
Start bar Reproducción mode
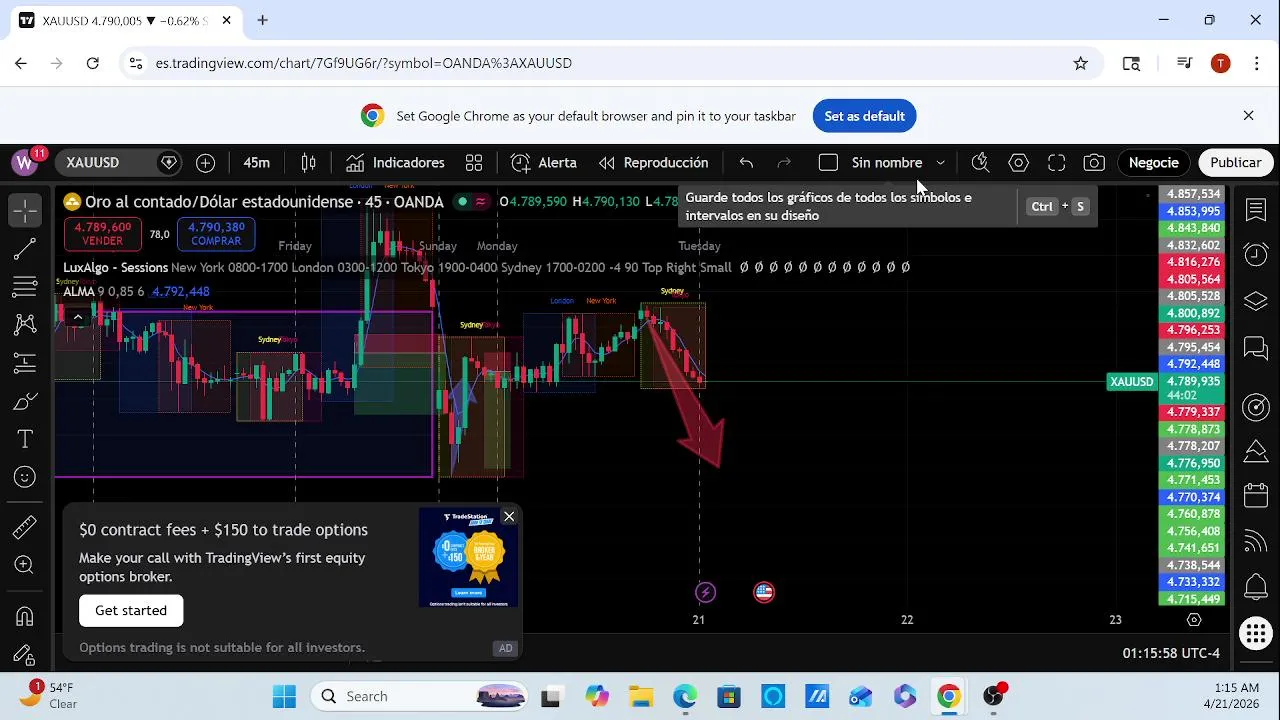654,163
